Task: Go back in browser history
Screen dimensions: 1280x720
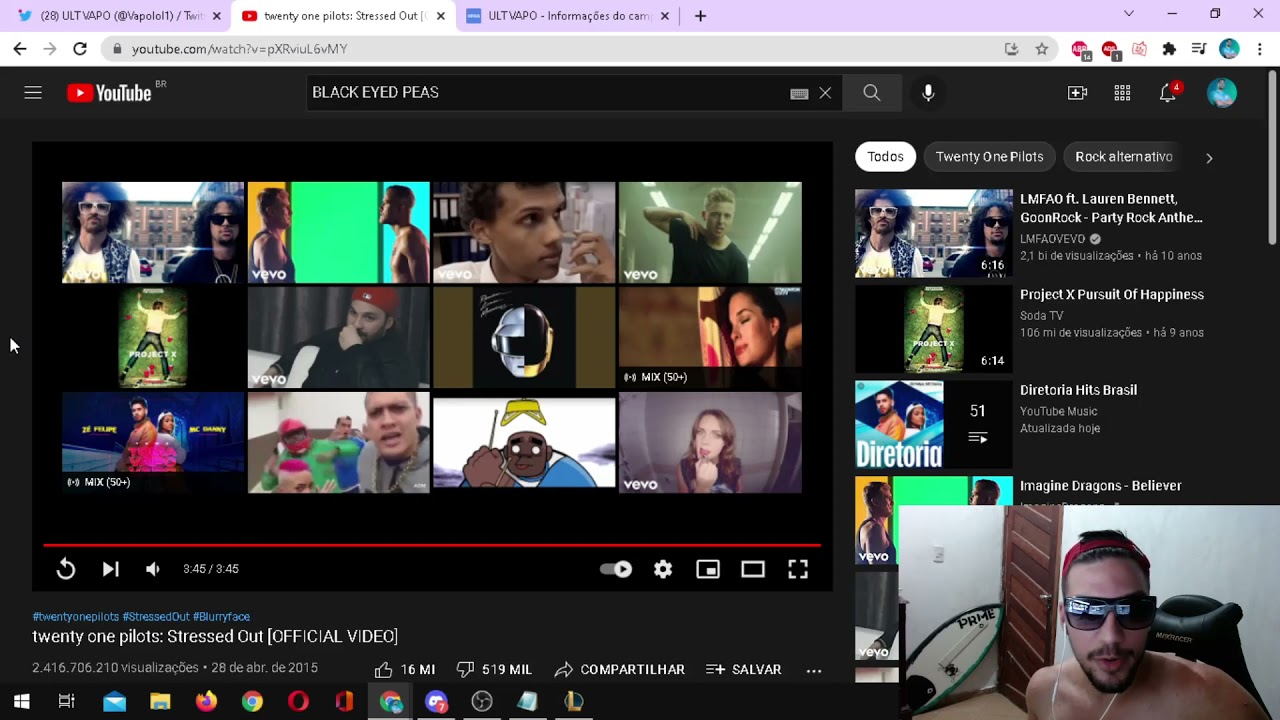Action: coord(20,49)
